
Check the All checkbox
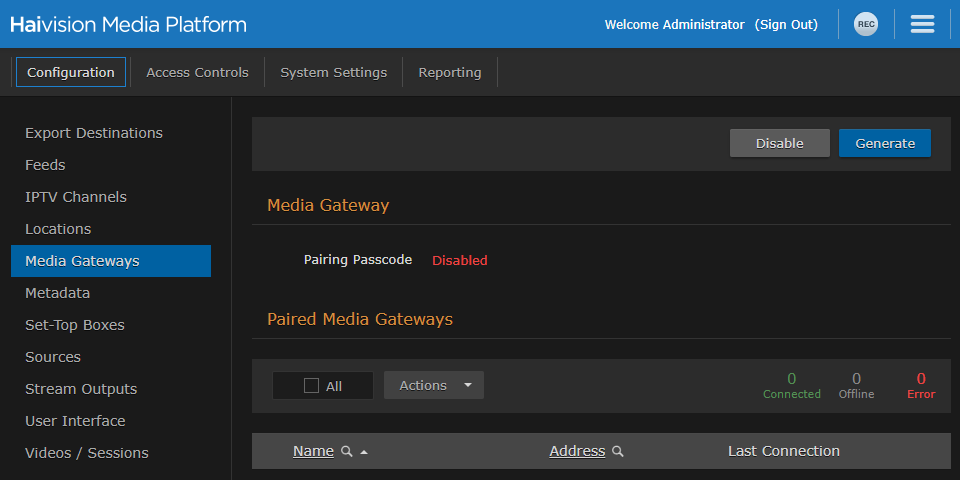pyautogui.click(x=311, y=386)
